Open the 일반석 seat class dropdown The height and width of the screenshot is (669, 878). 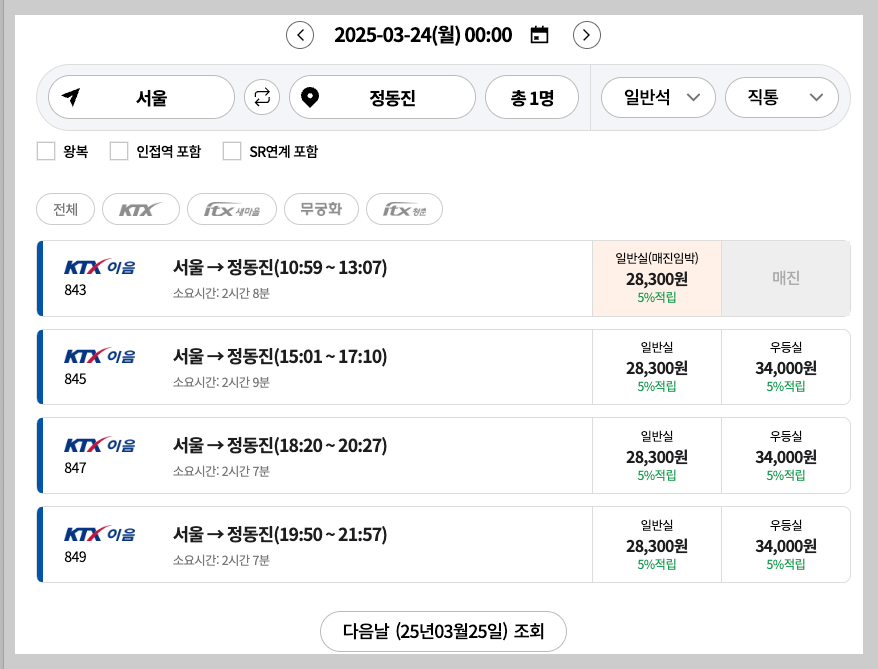pos(657,97)
